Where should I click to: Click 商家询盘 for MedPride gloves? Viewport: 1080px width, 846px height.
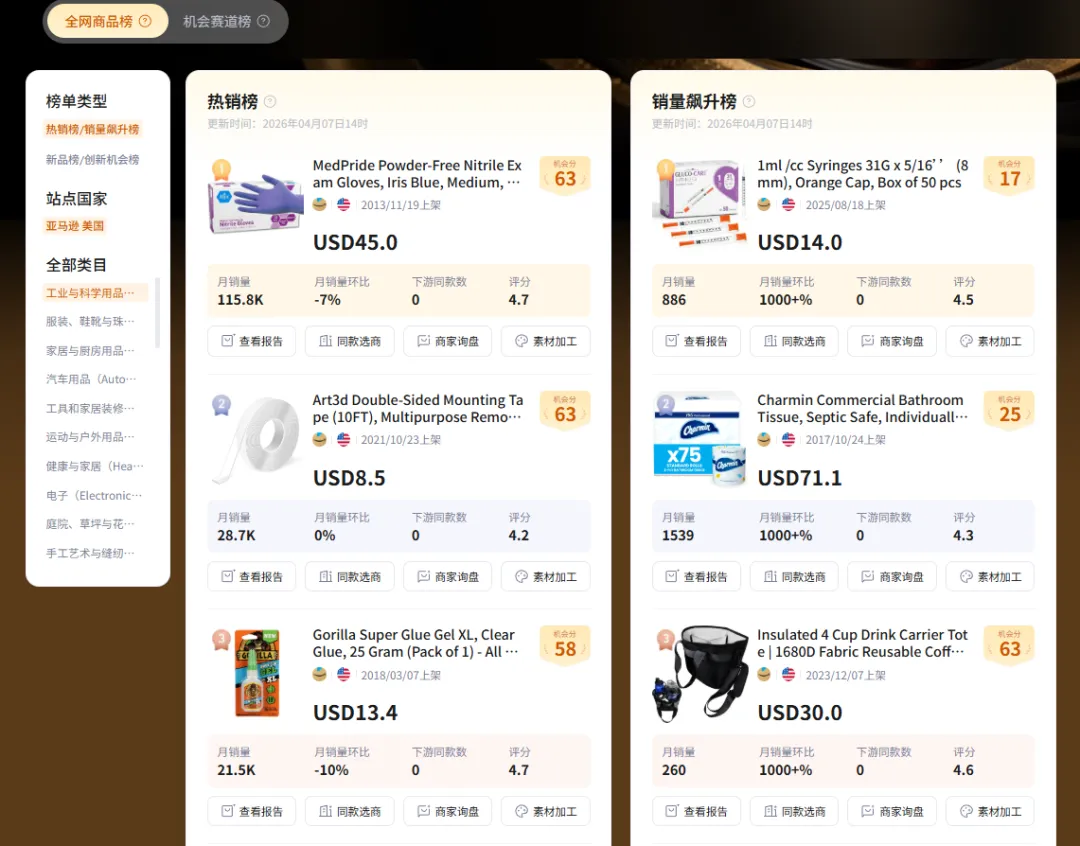click(x=447, y=341)
